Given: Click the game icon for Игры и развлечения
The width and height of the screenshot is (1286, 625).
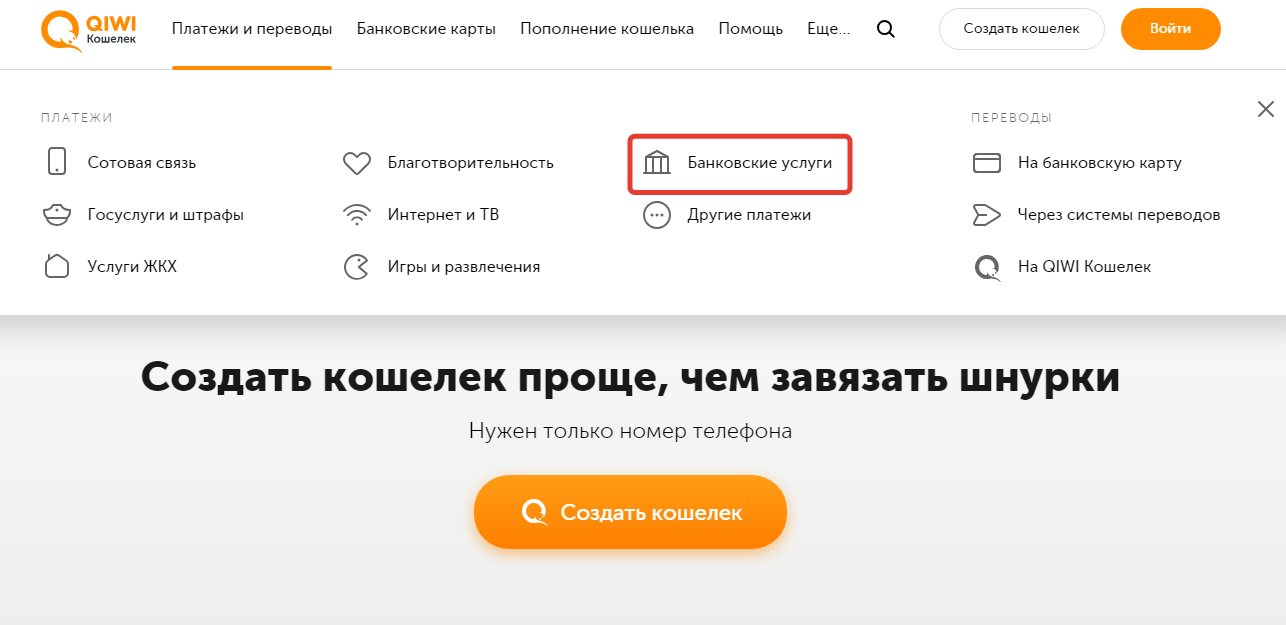Looking at the screenshot, I should 357,266.
